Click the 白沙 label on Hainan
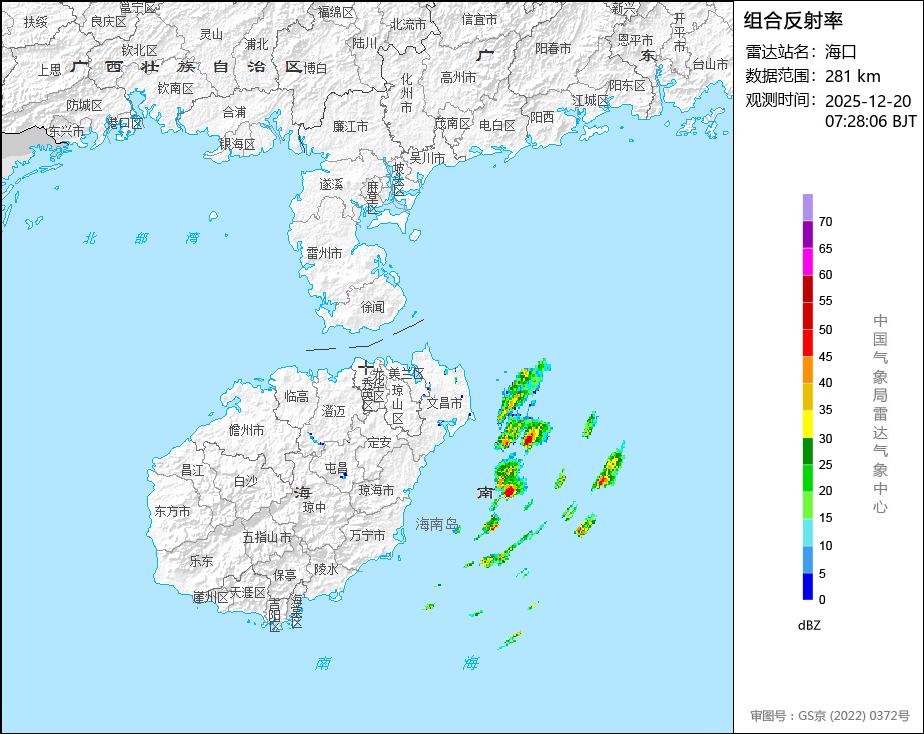The image size is (924, 734). (x=246, y=481)
